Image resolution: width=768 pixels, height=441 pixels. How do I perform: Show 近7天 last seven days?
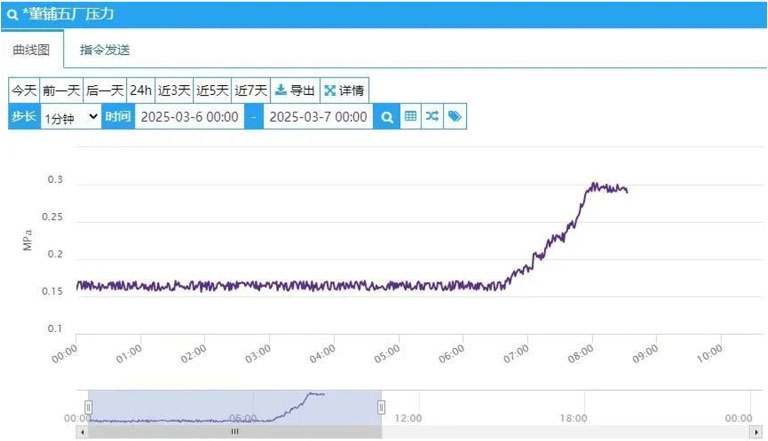(251, 90)
